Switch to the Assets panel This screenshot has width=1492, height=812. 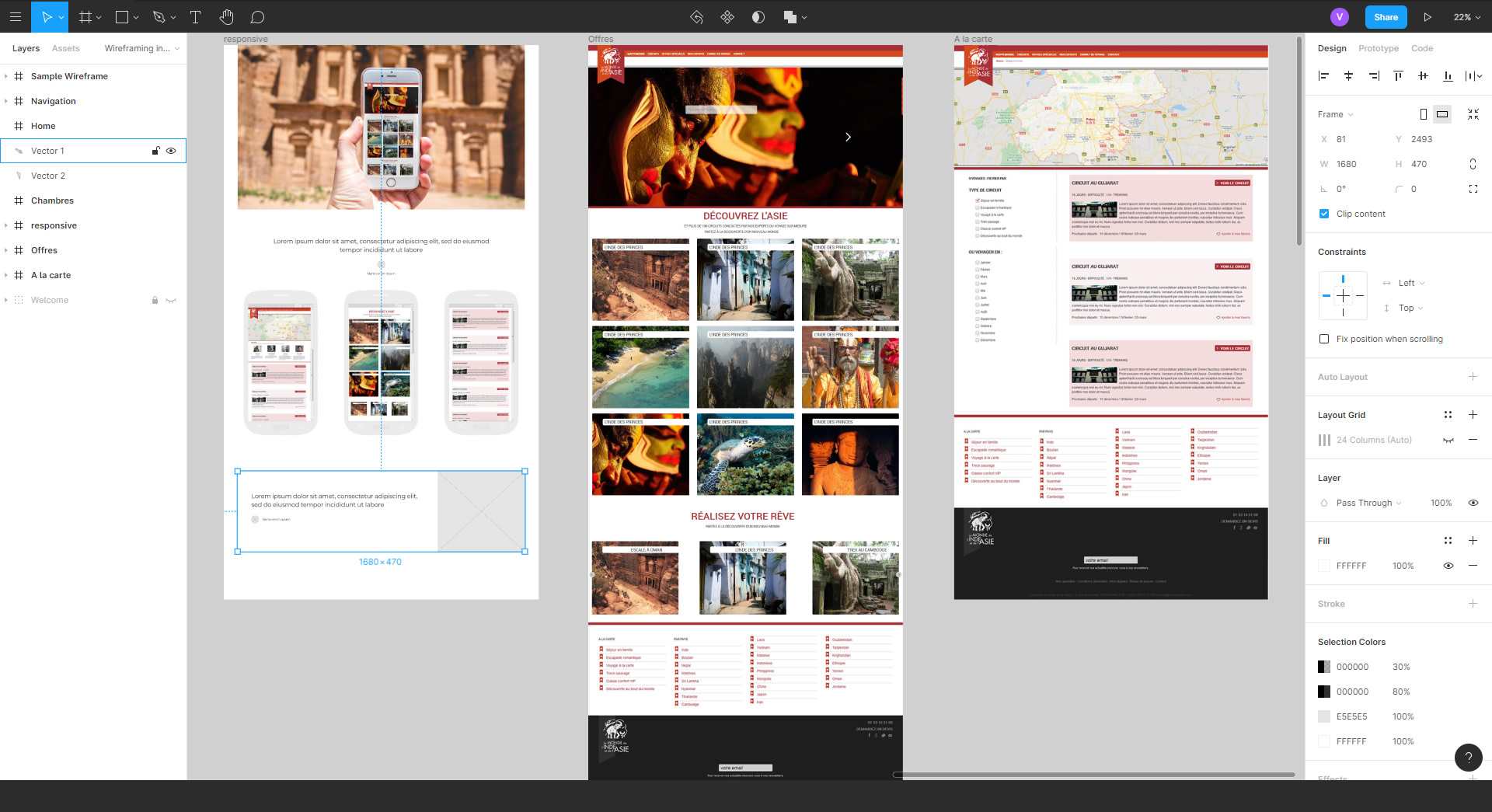point(65,48)
